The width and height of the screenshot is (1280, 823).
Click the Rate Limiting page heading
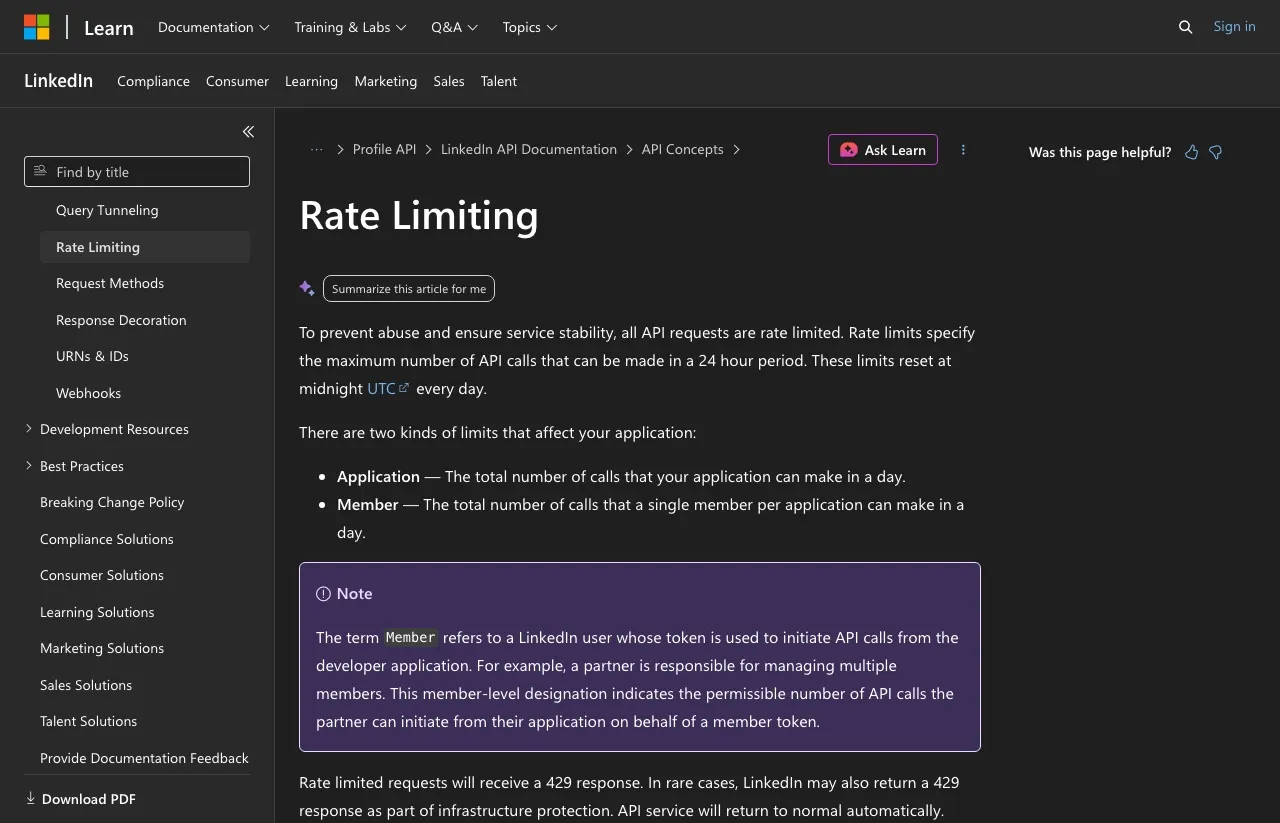pyautogui.click(x=419, y=215)
